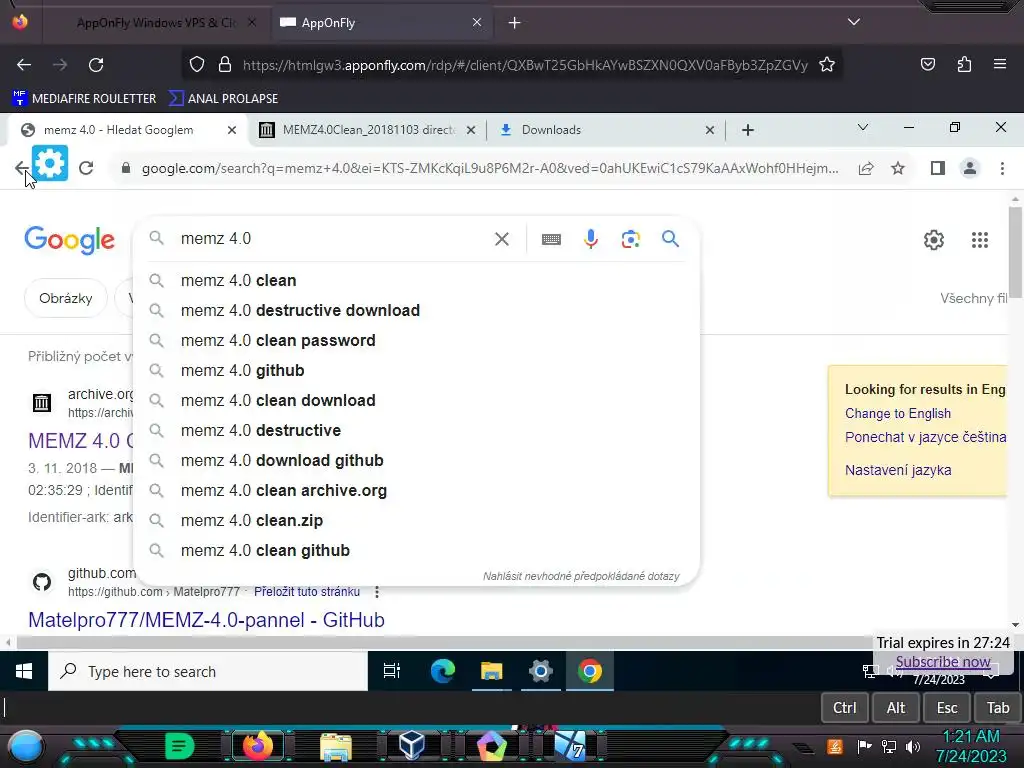Submit search with blue magnifier
1024x768 pixels.
[670, 239]
